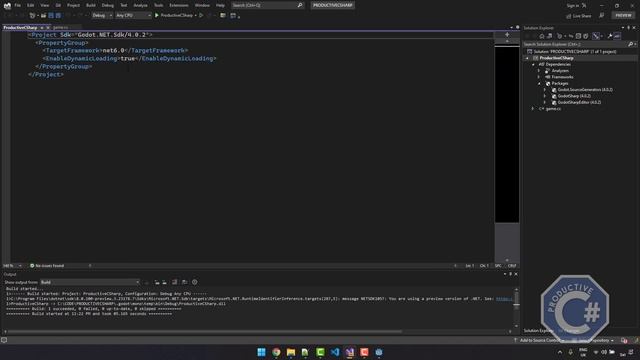The height and width of the screenshot is (360, 640).
Task: Open the View menu
Action: click(44, 5)
